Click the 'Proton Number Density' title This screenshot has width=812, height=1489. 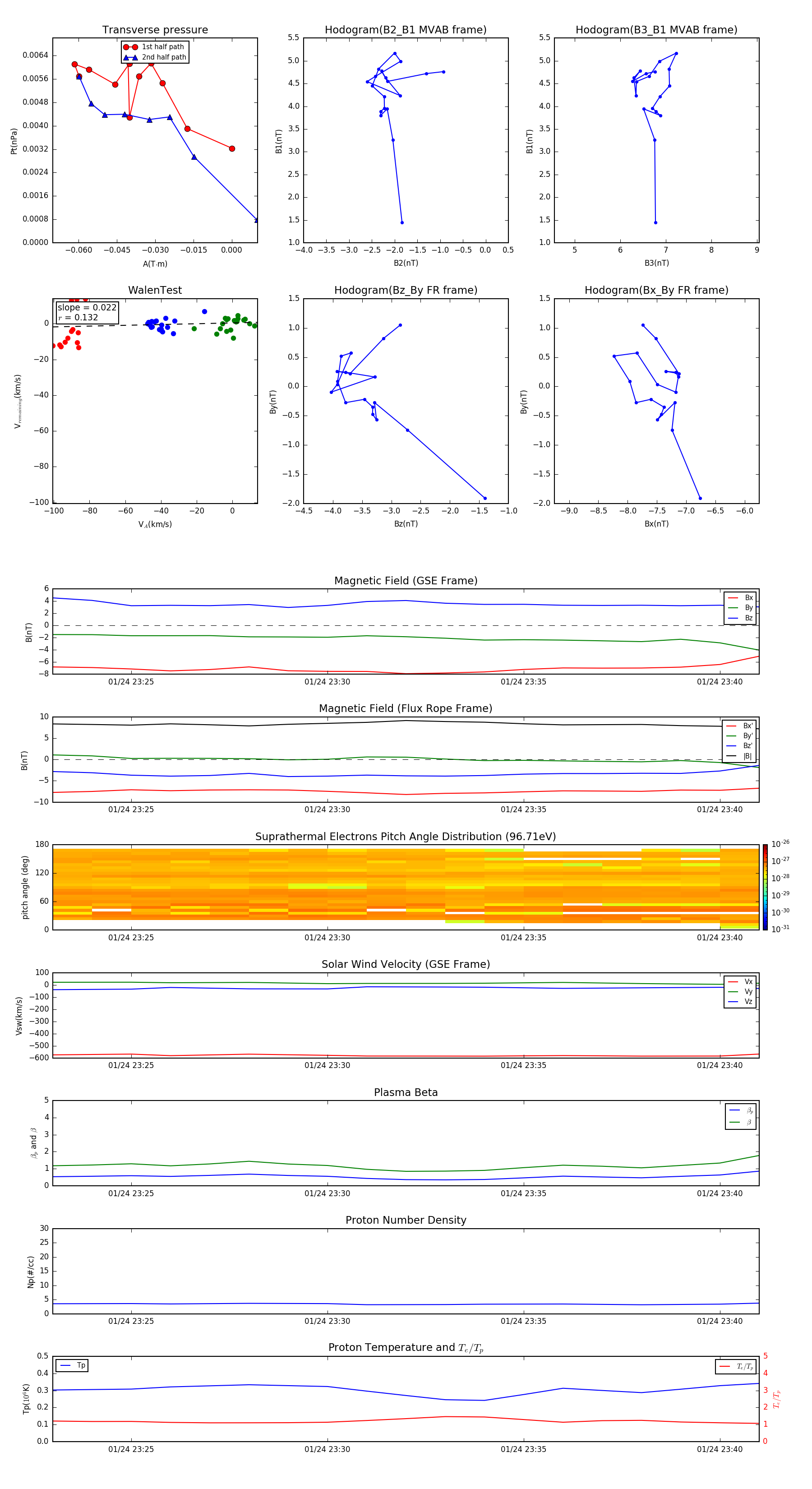click(406, 1220)
